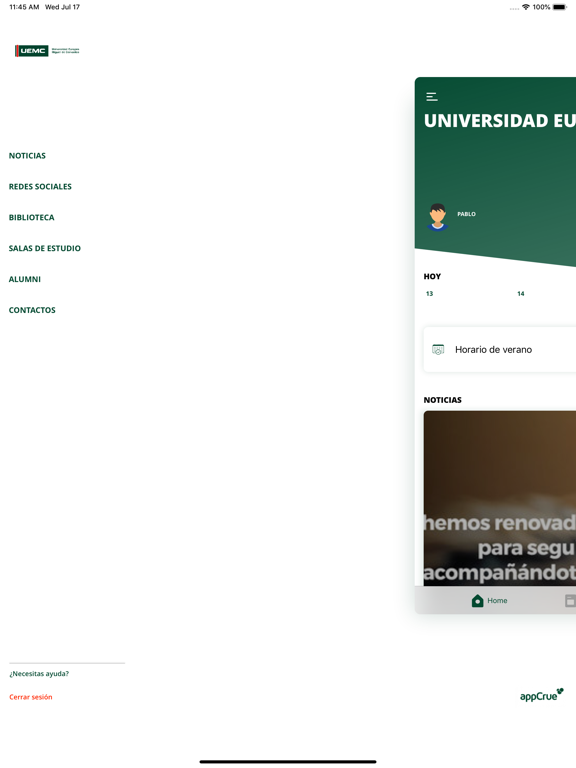Tap the Wed Jul 17 date in status bar
This screenshot has width=576, height=768.
pyautogui.click(x=62, y=7)
